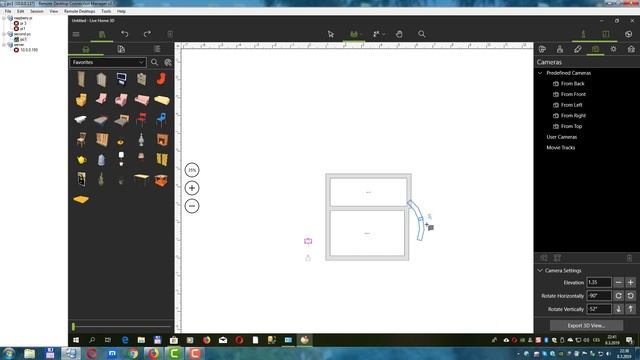Open the light settings sun inspector tab
Screen dimensions: 640x360
(613, 49)
